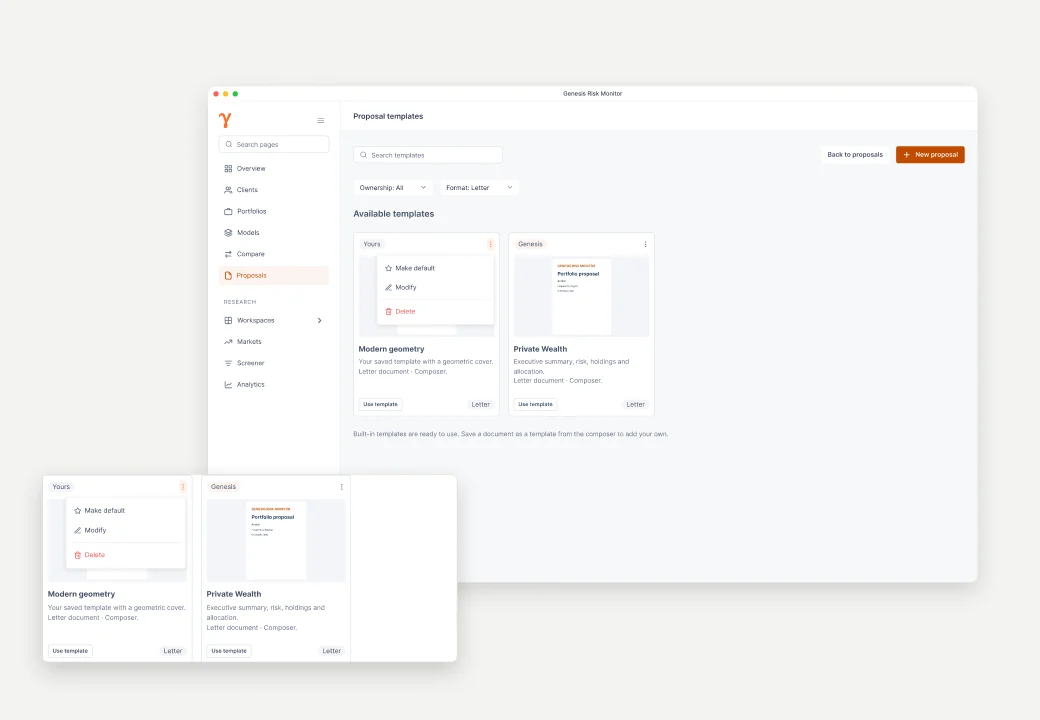1040x720 pixels.
Task: Click the Analytics chart icon
Action: click(228, 385)
